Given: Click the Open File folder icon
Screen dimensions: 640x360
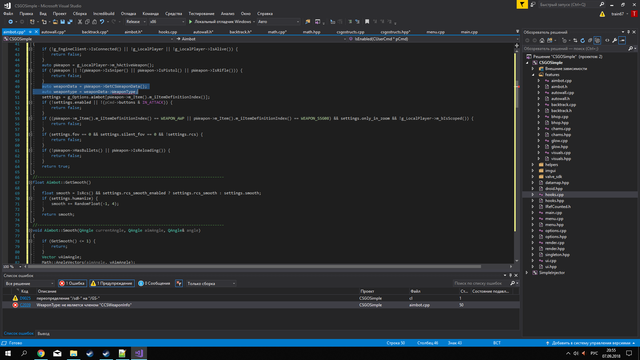Looking at the screenshot, I should (x=55, y=22).
